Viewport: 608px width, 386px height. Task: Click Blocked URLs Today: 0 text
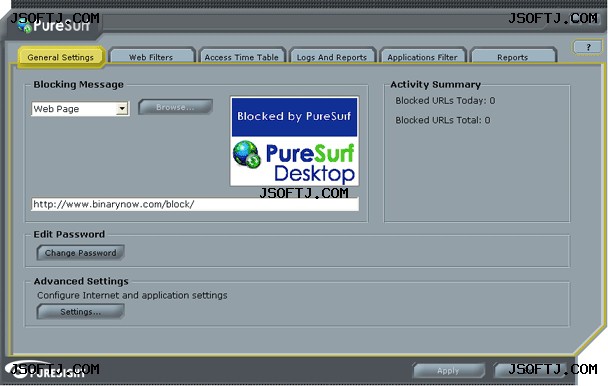point(445,100)
